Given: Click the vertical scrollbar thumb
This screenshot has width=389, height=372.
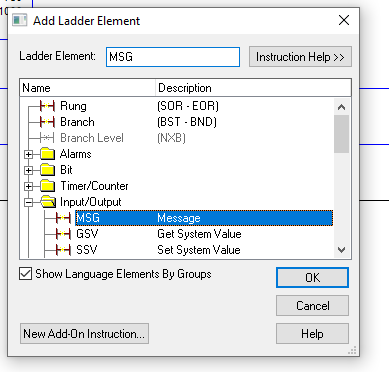Looking at the screenshot, I should (x=341, y=134).
